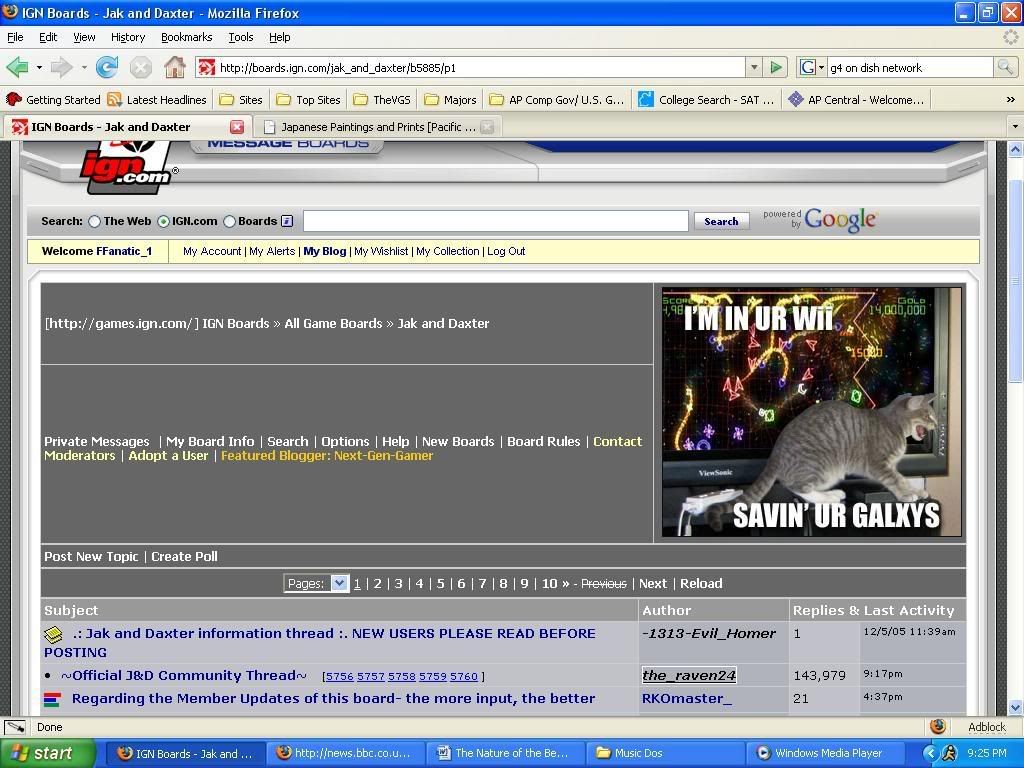Image resolution: width=1024 pixels, height=768 pixels.
Task: Open the History menu
Action: (x=128, y=37)
